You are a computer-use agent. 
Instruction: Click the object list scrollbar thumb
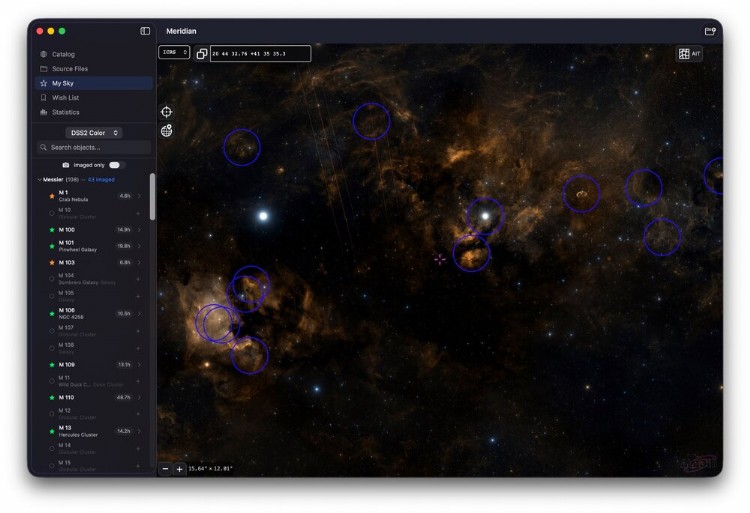[153, 196]
